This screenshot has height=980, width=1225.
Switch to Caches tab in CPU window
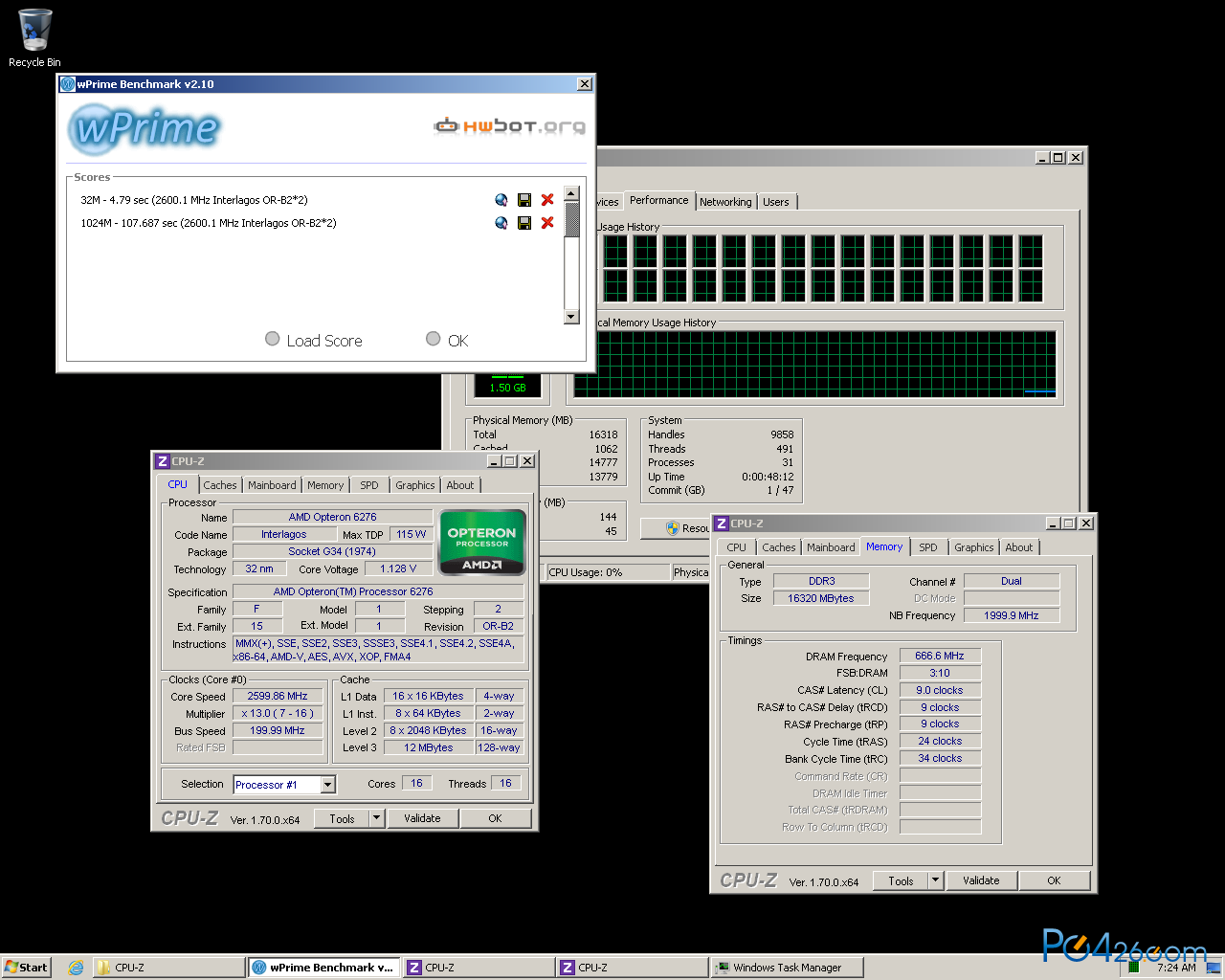[220, 485]
